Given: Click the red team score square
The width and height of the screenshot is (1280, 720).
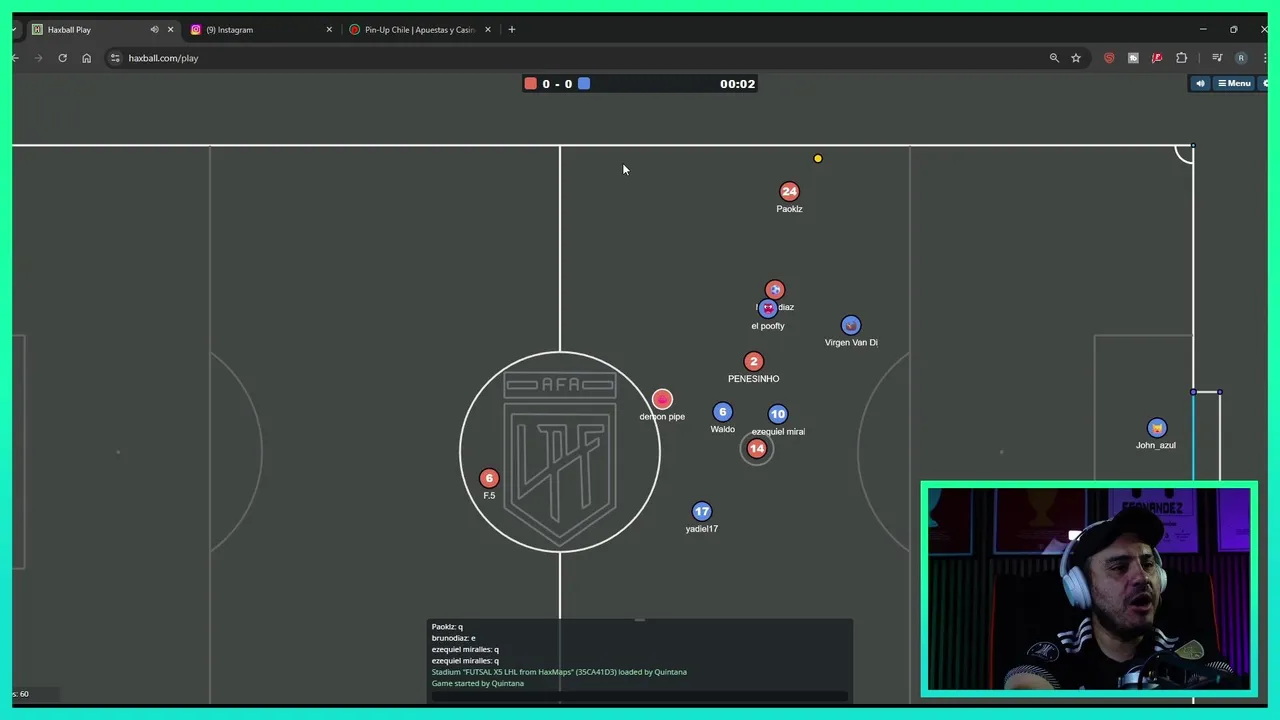Looking at the screenshot, I should click(x=531, y=84).
